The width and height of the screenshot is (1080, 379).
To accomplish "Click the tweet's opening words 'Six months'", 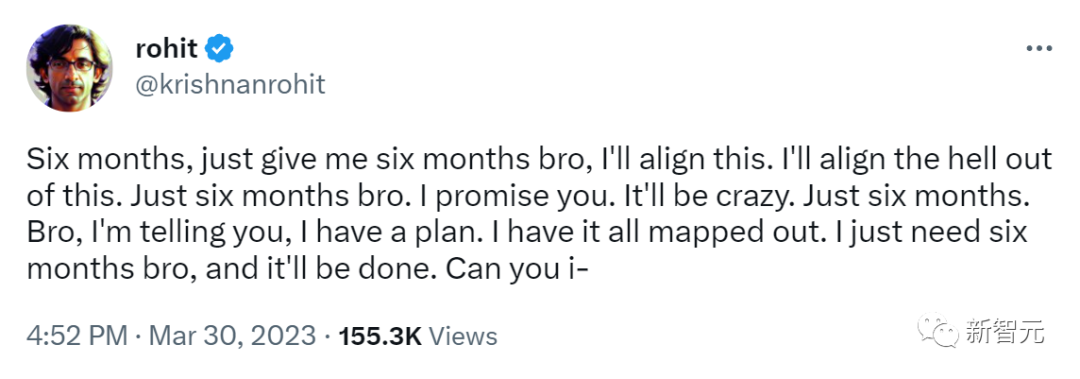I will point(102,160).
